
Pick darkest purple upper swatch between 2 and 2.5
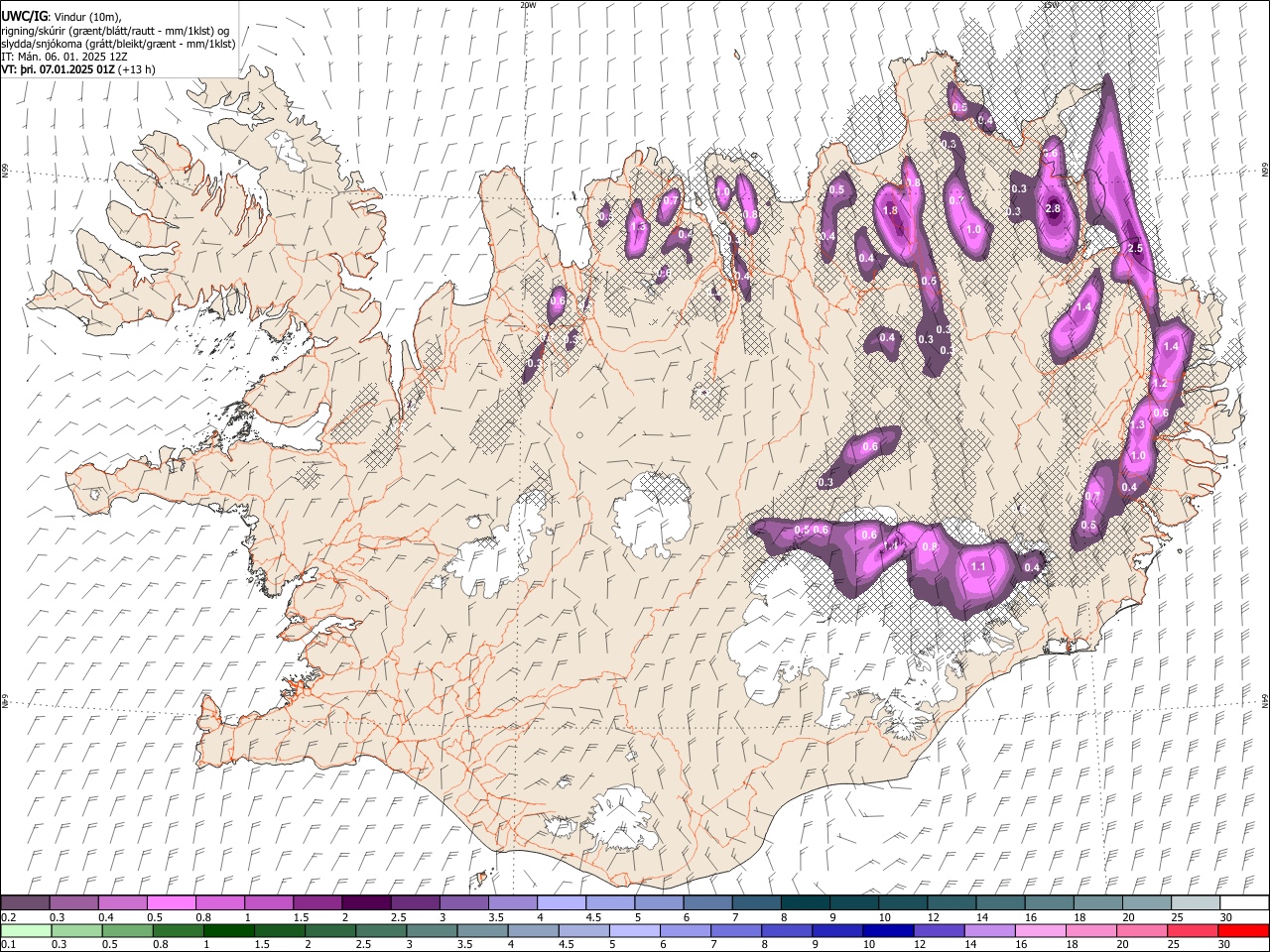[x=365, y=903]
